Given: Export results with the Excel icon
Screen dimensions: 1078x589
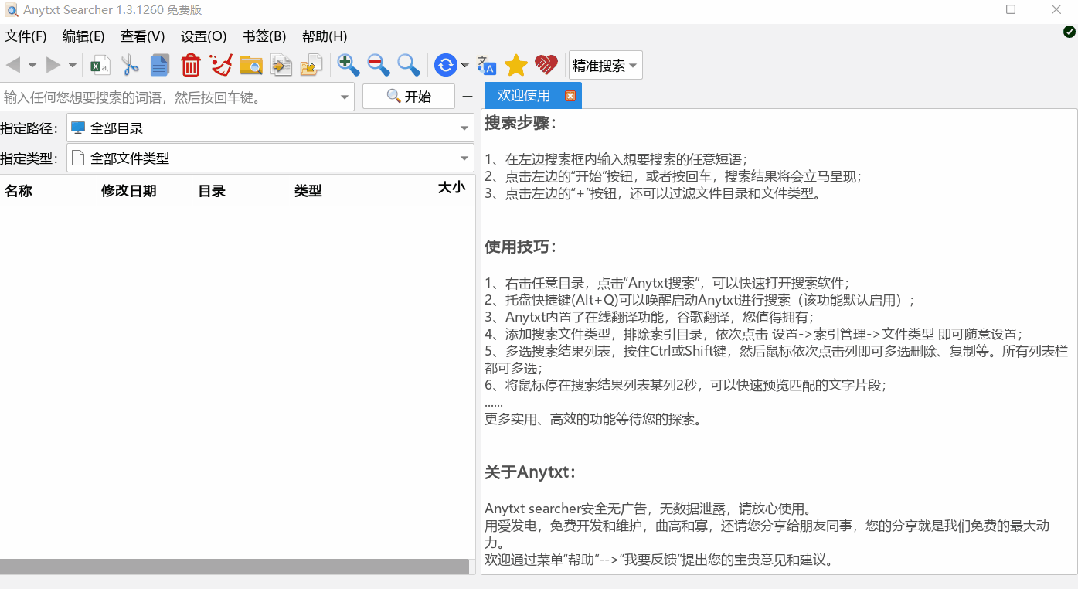Looking at the screenshot, I should pyautogui.click(x=100, y=65).
